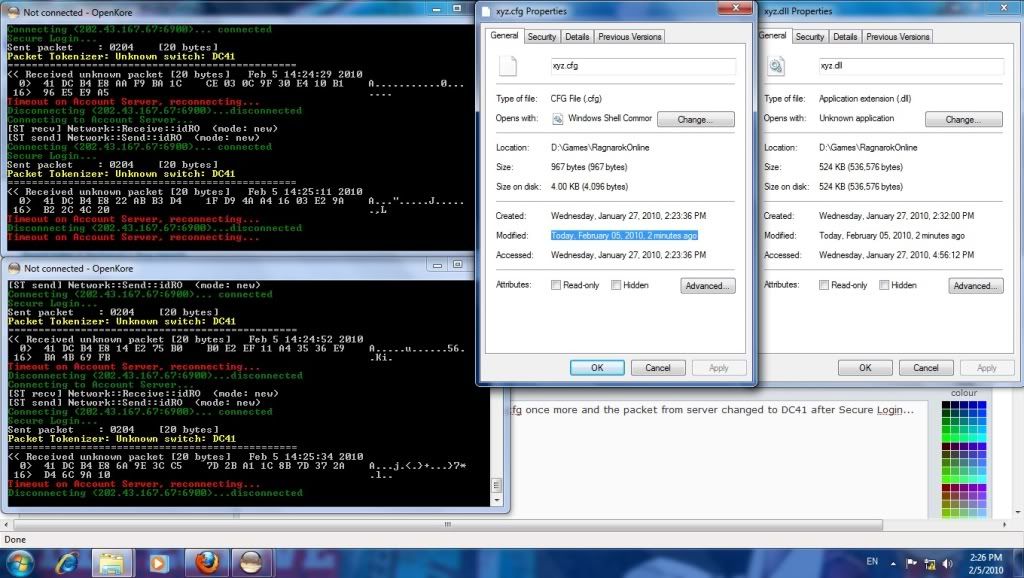Click Advanced in xyz.dll Properties
The image size is (1024, 578).
click(x=976, y=286)
